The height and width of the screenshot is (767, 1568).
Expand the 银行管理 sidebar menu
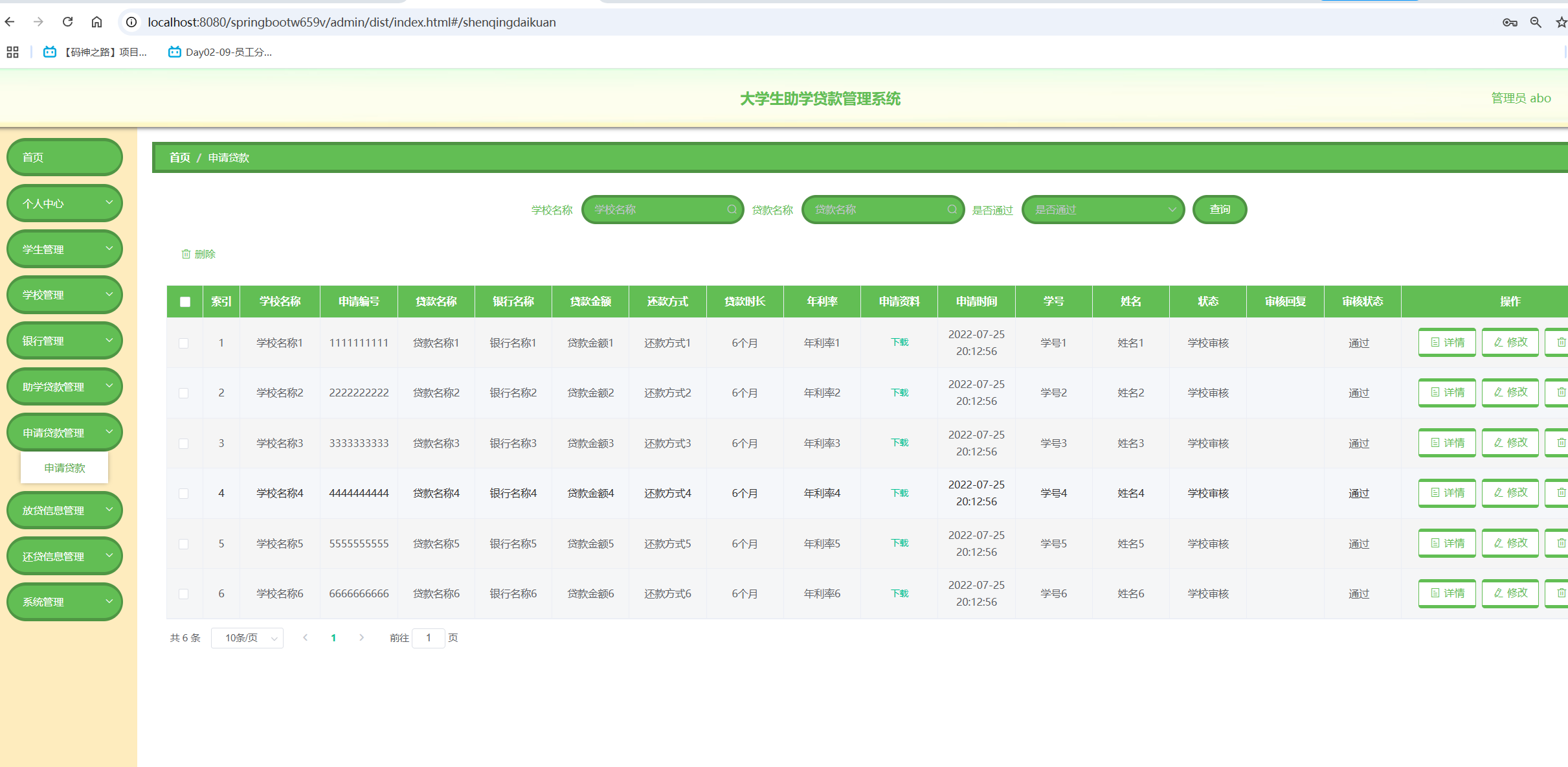tap(65, 341)
